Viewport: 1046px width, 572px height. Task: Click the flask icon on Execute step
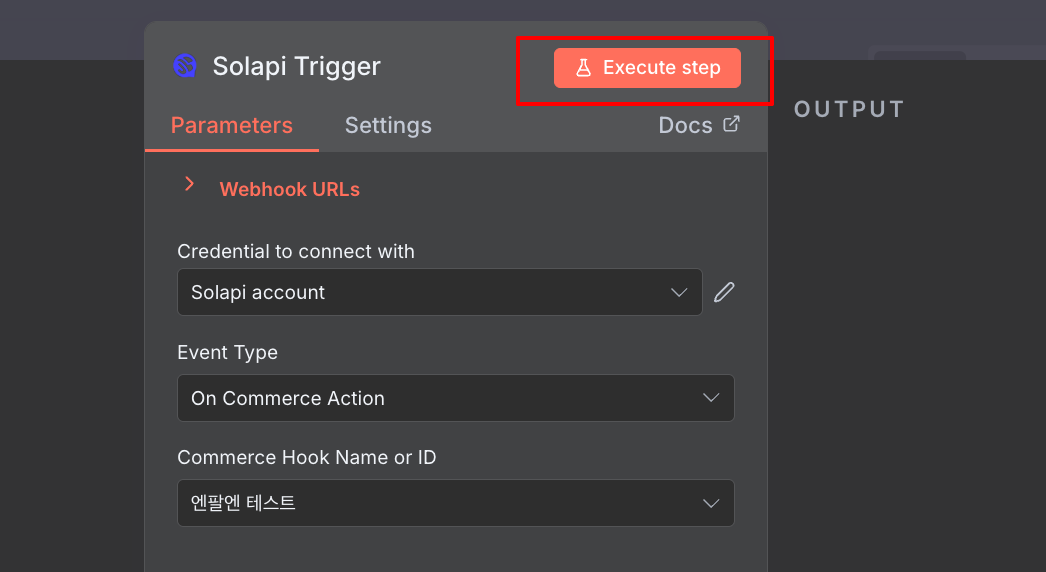584,68
